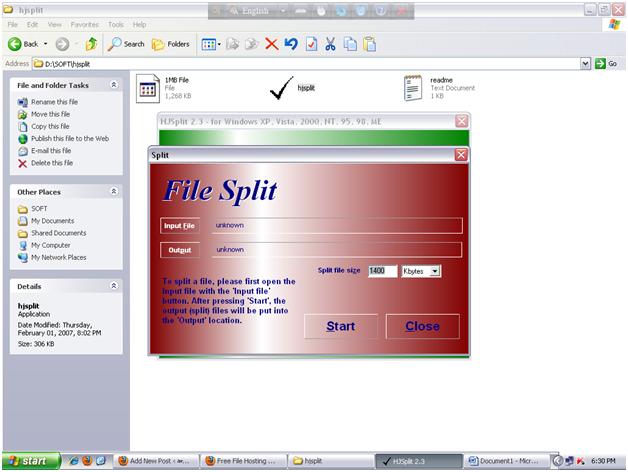
Task: Click the Windows start button
Action: coord(32,461)
